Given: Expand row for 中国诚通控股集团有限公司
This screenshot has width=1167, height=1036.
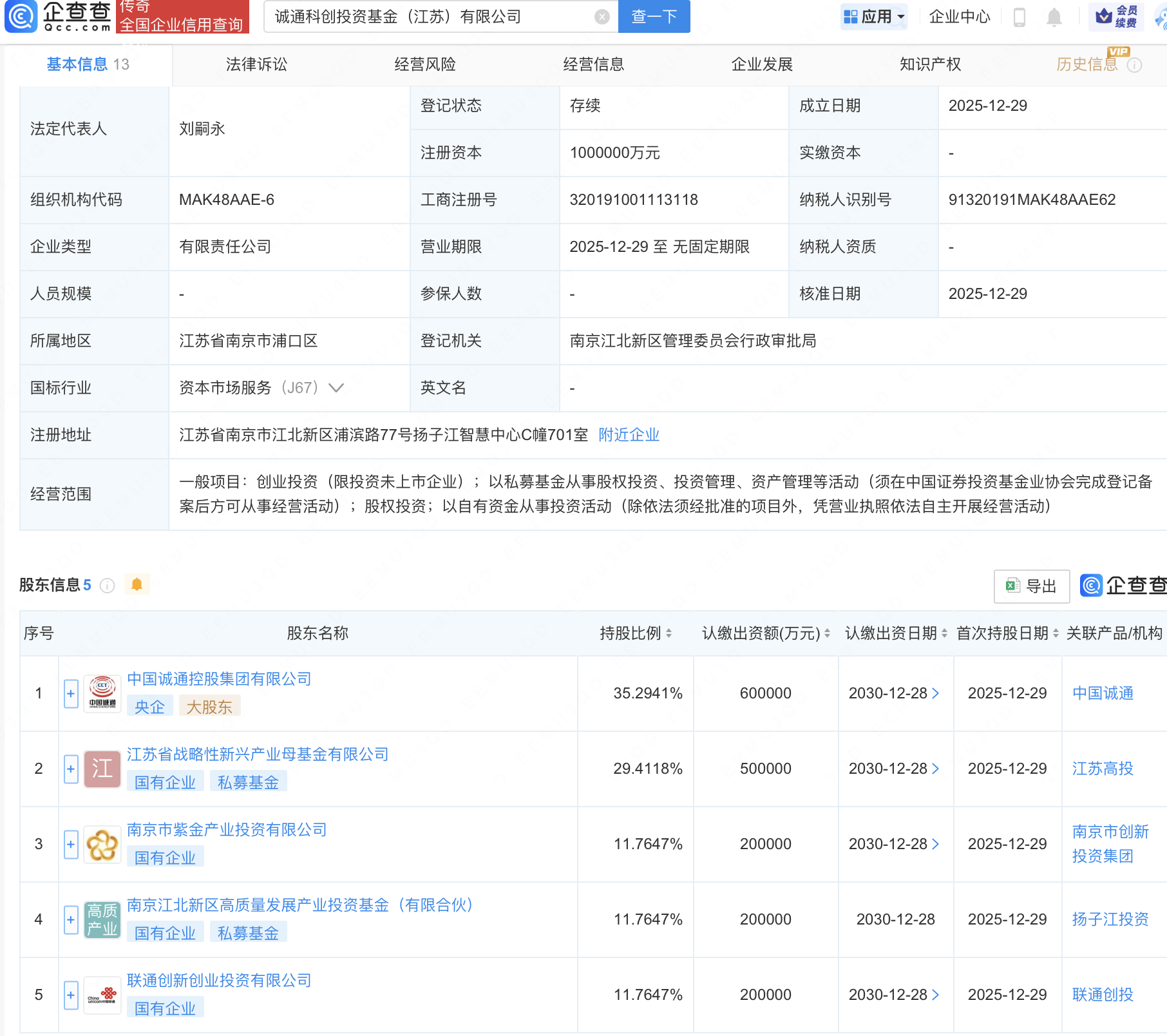Looking at the screenshot, I should pyautogui.click(x=71, y=693).
